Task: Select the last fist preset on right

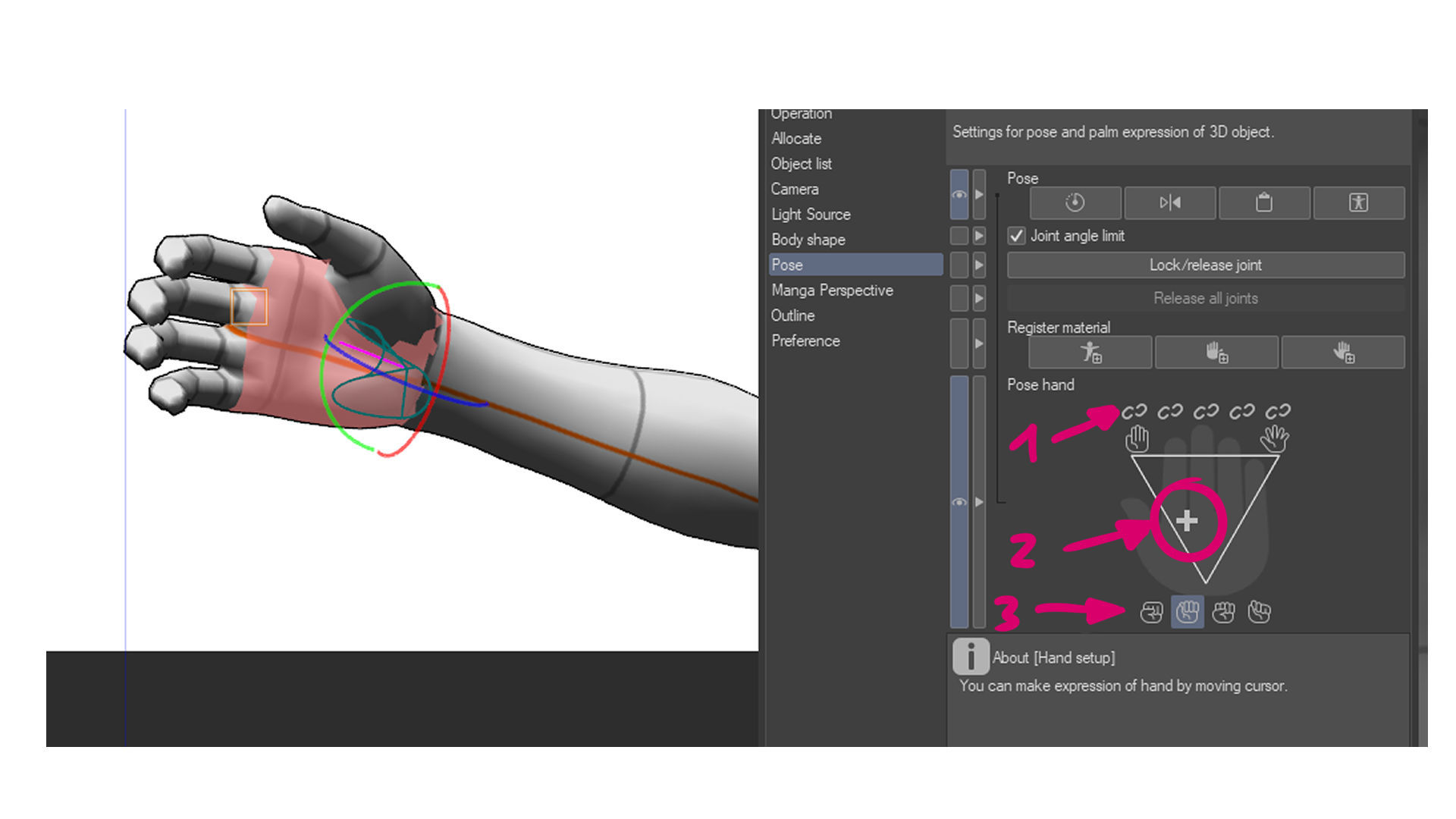Action: click(x=1260, y=612)
